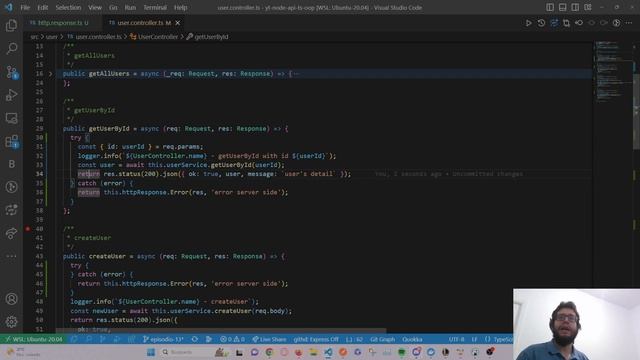Click WSL: Ubuntu-20.04 remote indicator
The image size is (640, 360).
click(33, 339)
